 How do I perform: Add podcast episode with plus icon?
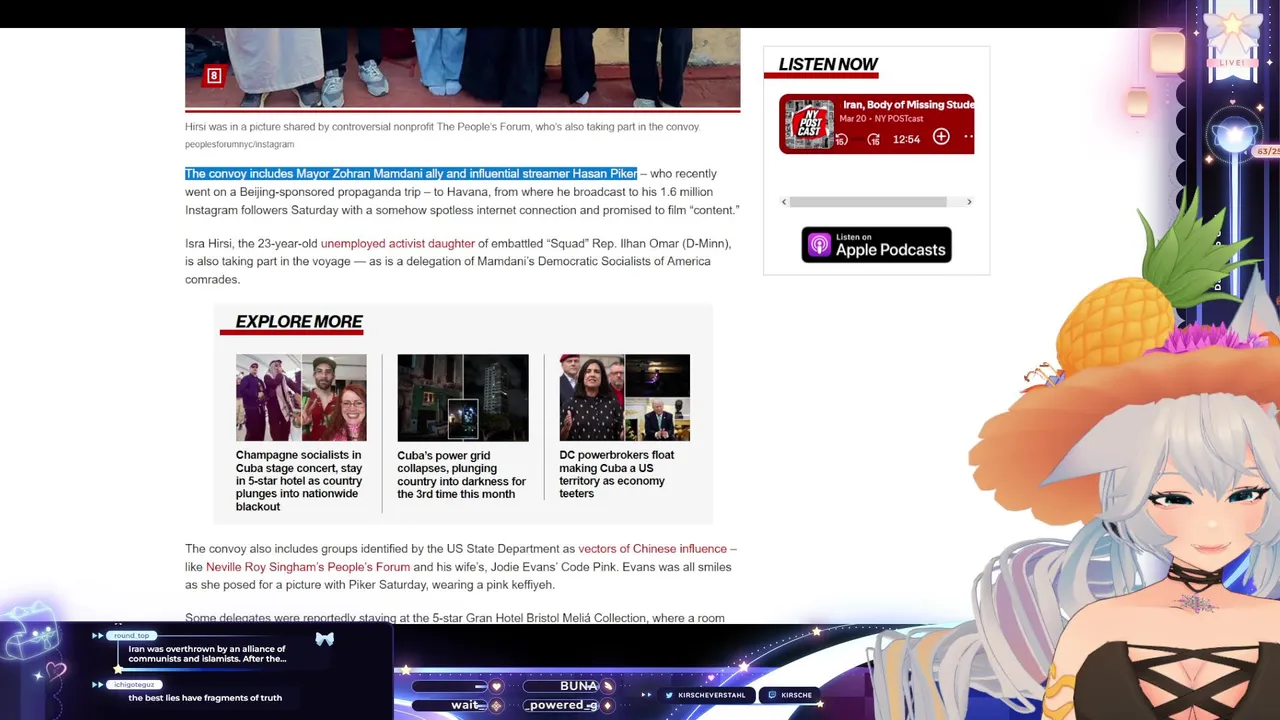click(941, 137)
